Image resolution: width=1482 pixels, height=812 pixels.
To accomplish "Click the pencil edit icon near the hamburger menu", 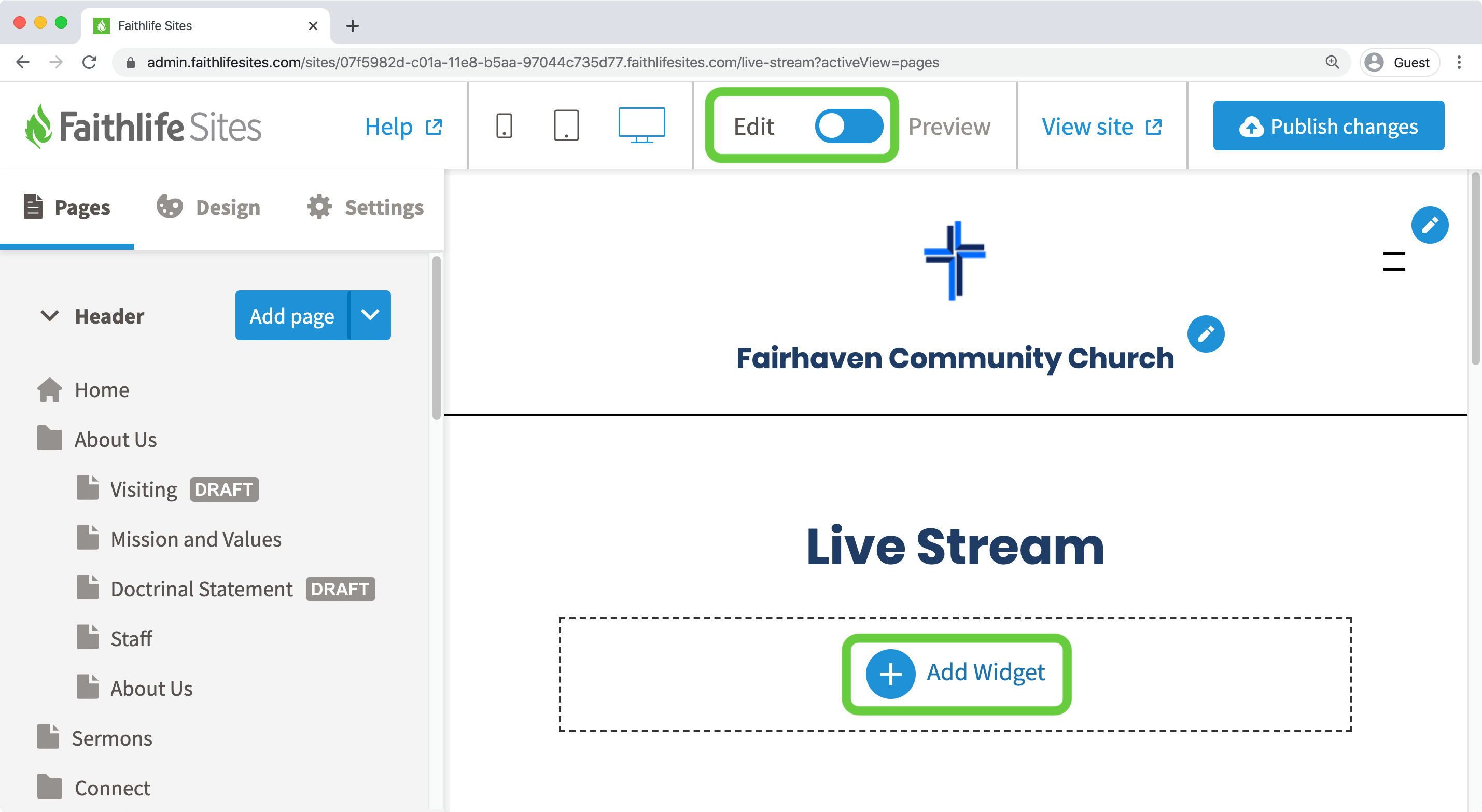I will coord(1430,225).
